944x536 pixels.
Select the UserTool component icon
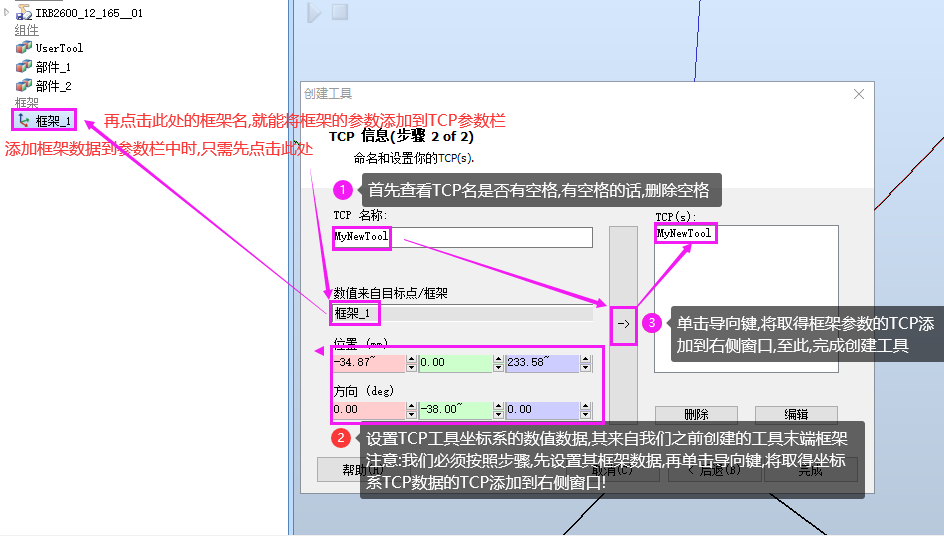pos(23,48)
